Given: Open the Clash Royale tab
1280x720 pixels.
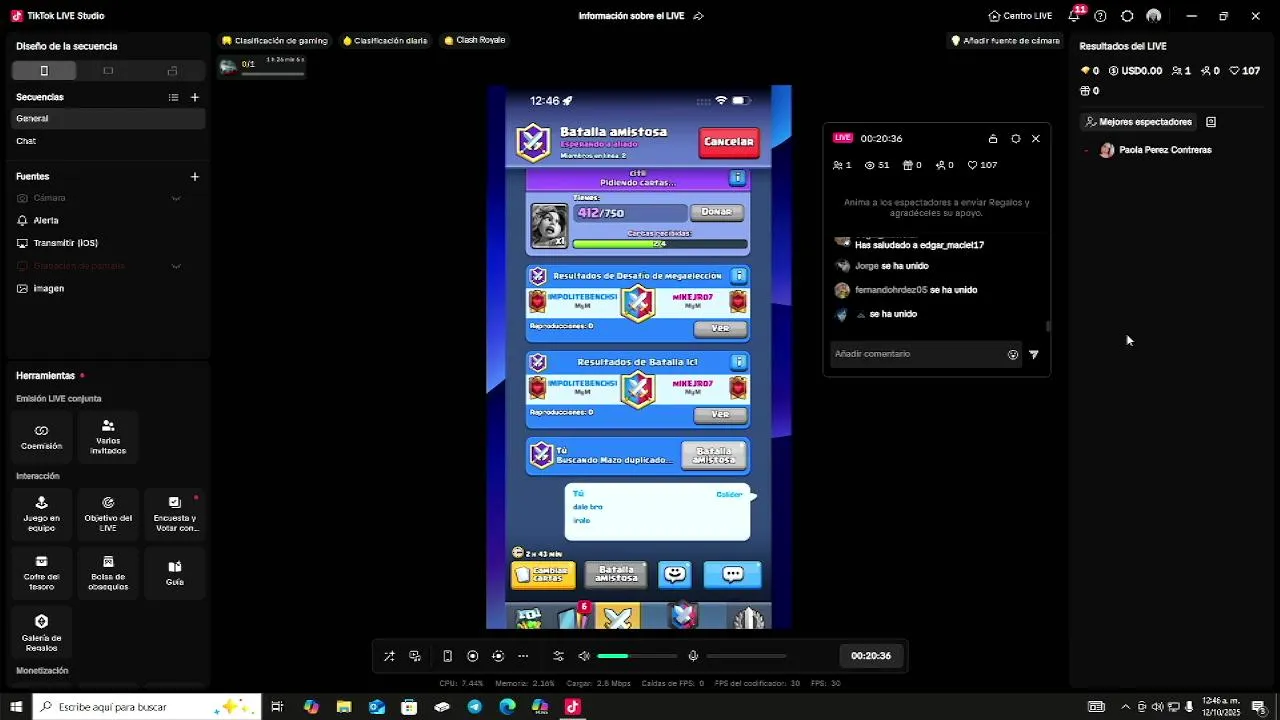Looking at the screenshot, I should click(475, 40).
